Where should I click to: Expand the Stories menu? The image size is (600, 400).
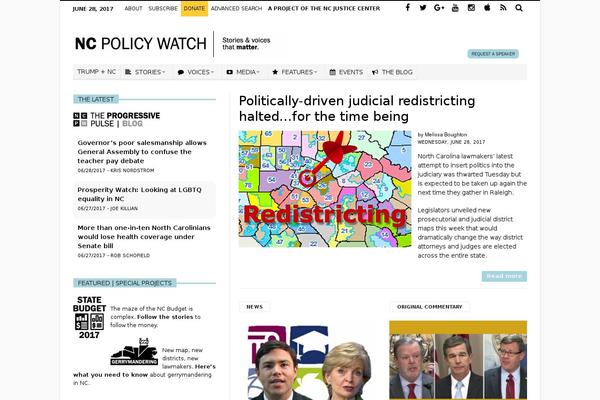(145, 72)
